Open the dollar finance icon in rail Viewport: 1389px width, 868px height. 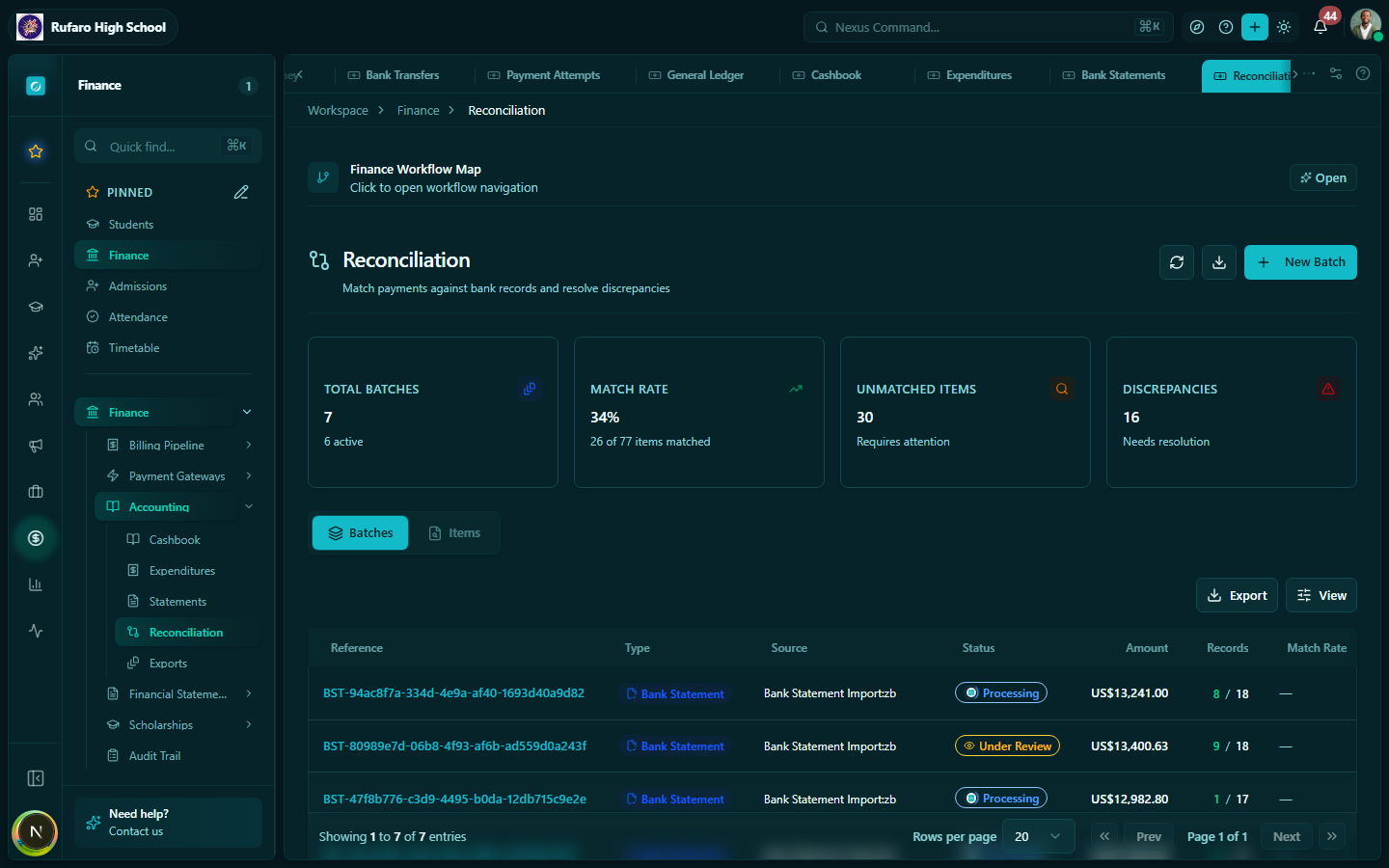(x=36, y=538)
